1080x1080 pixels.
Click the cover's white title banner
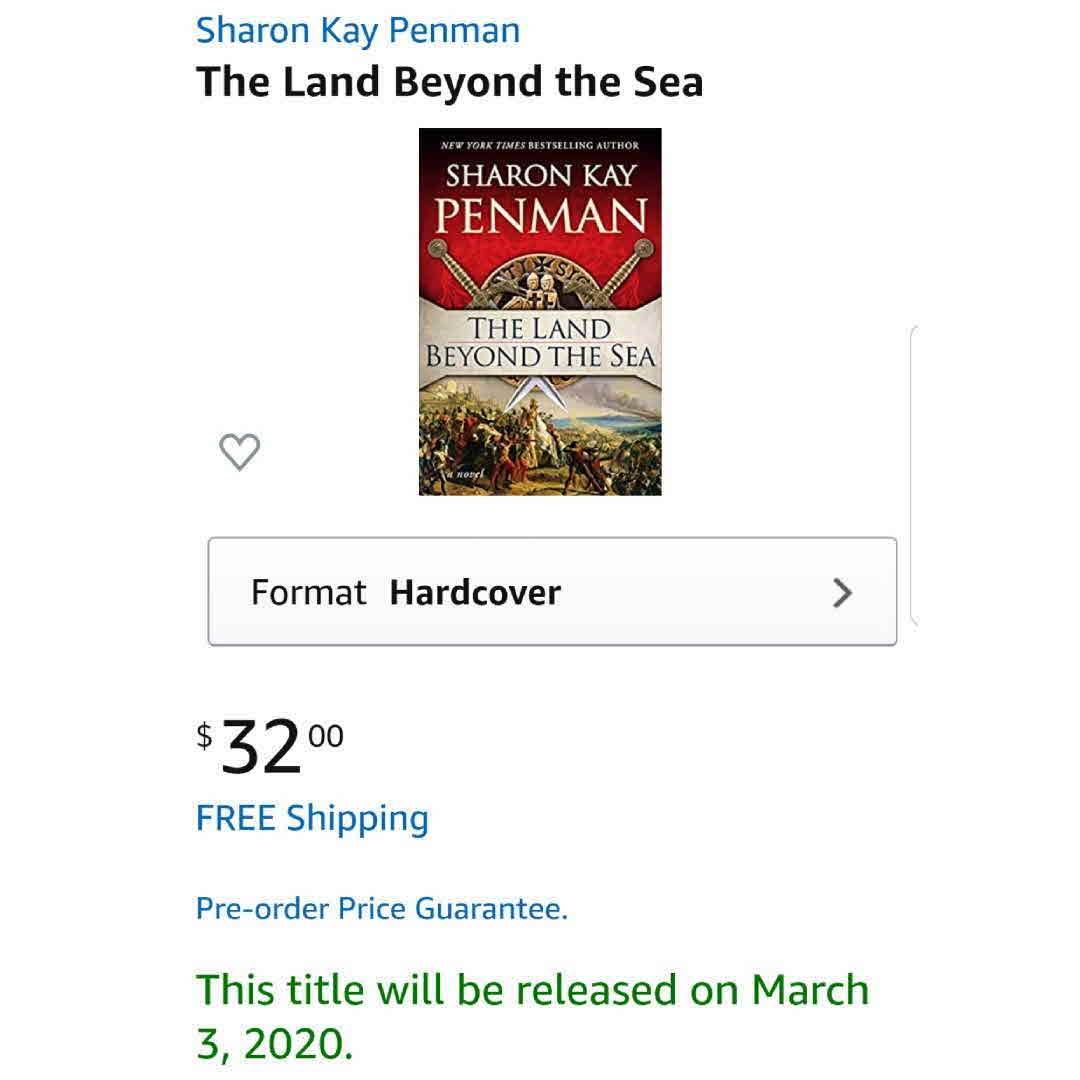point(540,341)
